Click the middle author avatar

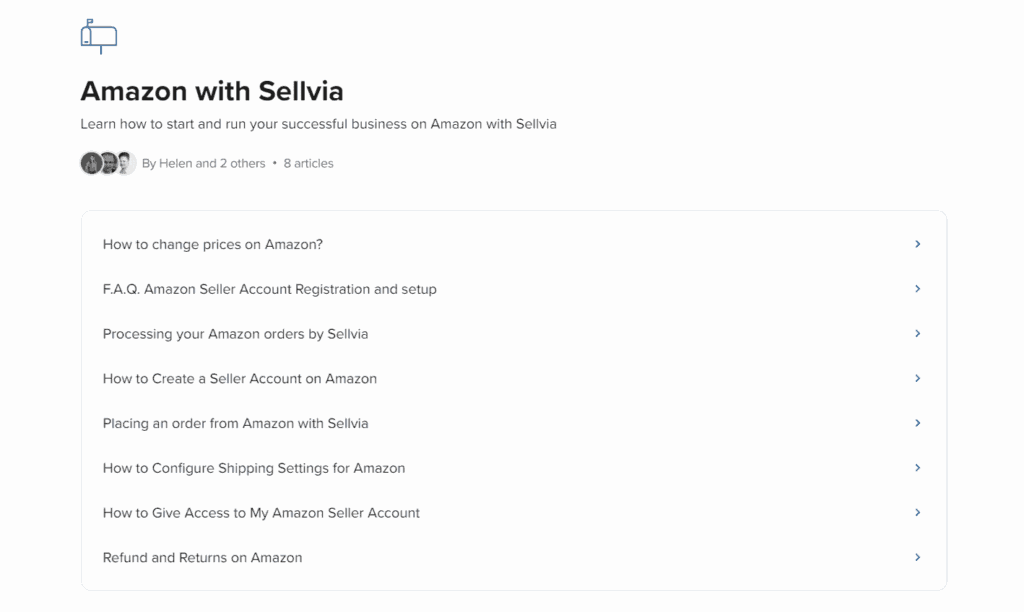coord(108,163)
